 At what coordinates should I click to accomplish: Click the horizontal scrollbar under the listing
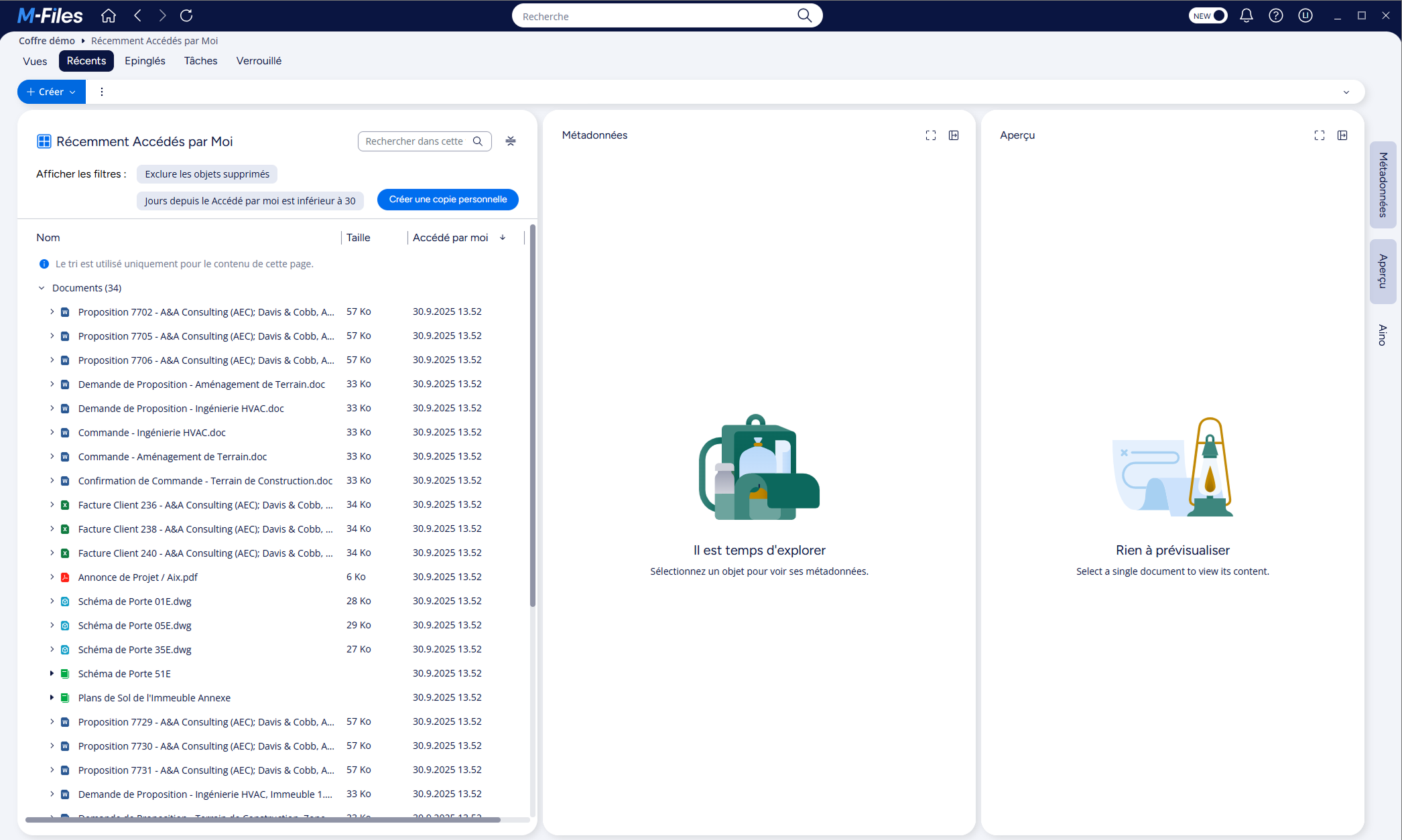[x=263, y=819]
